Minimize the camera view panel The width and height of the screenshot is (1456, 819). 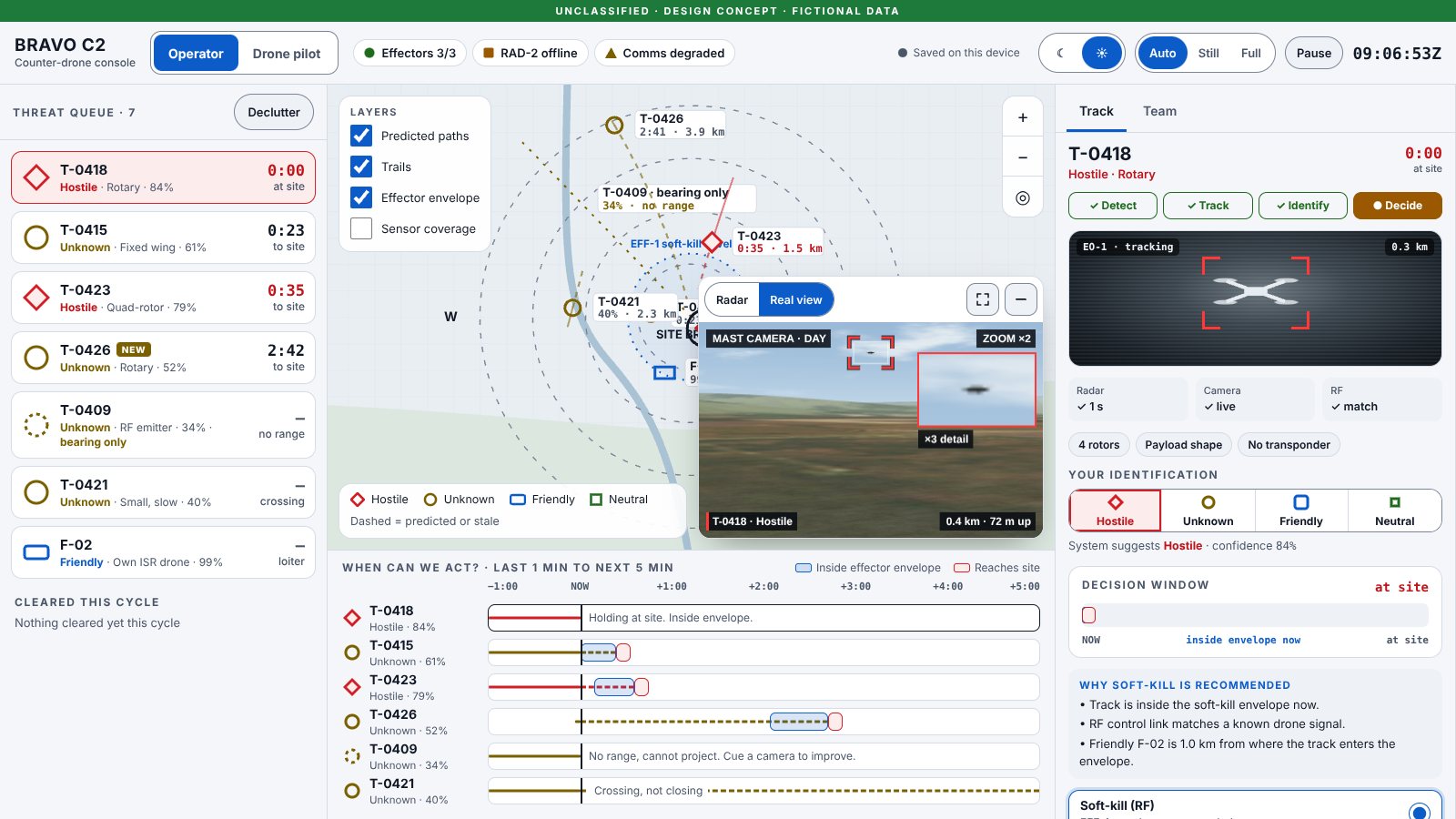(x=1021, y=299)
